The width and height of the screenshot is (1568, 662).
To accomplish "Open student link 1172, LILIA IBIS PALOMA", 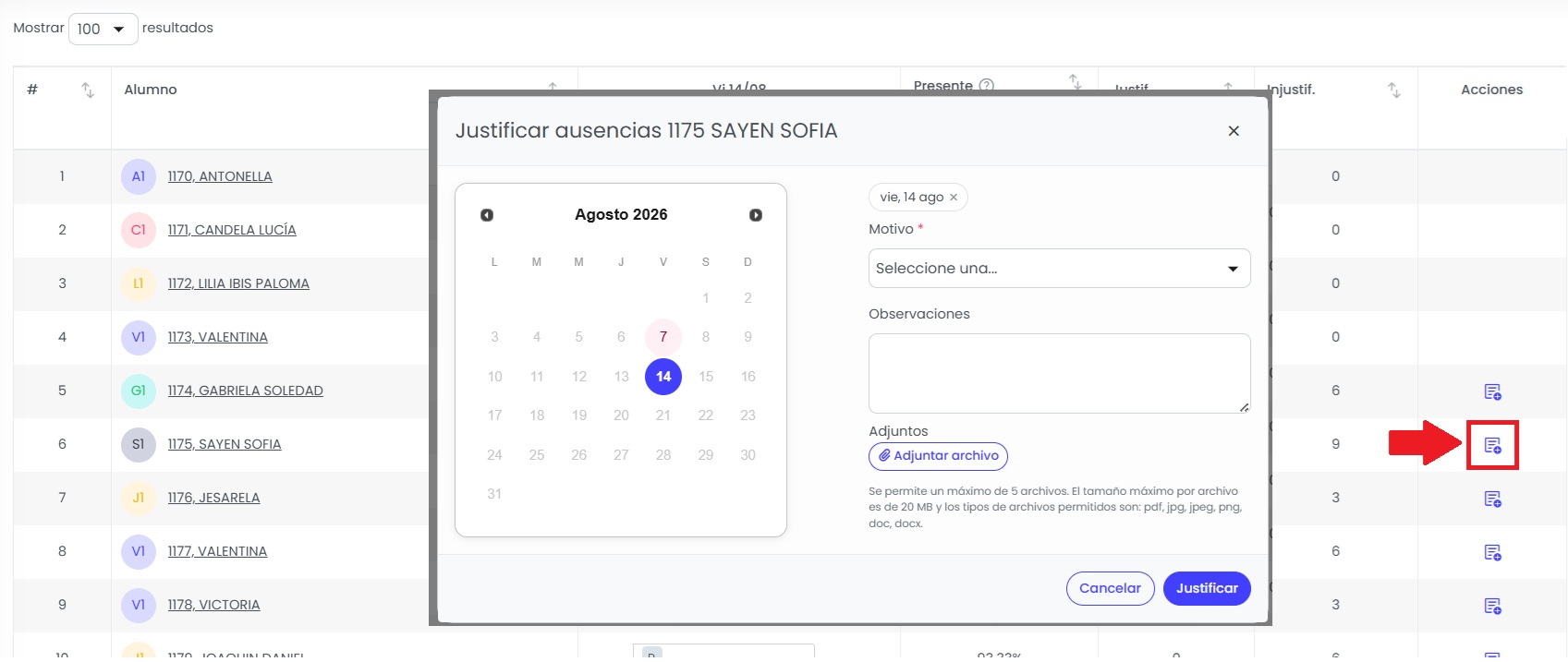I will [238, 283].
